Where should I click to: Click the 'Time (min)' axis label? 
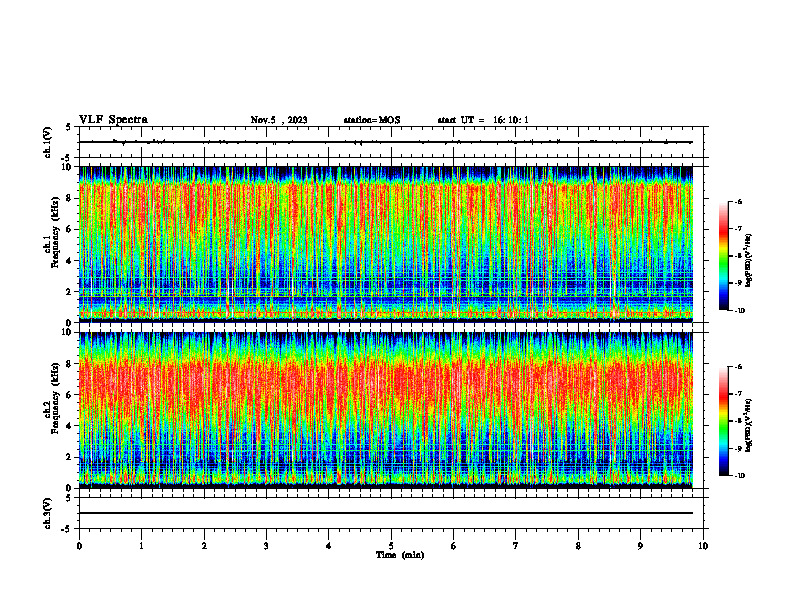point(400,555)
